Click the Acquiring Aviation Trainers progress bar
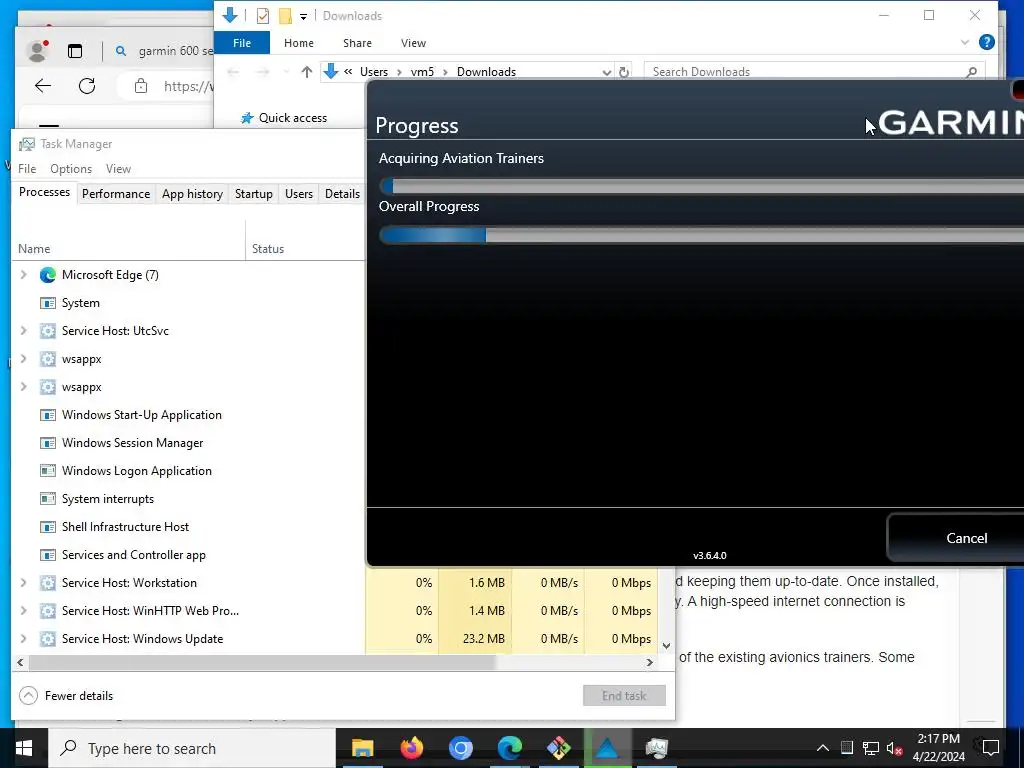 click(701, 186)
